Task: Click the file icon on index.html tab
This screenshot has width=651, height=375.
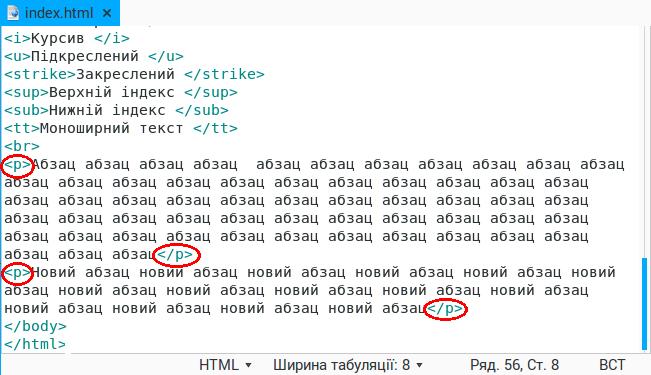Action: click(13, 13)
